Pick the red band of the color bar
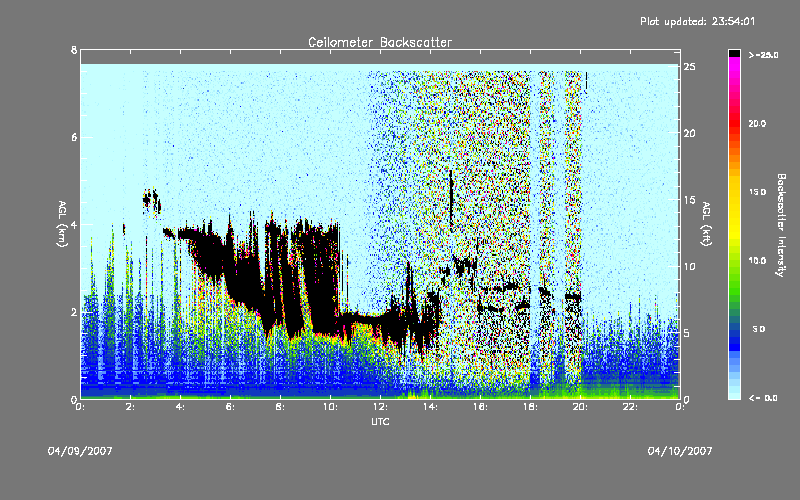Screen dimensions: 800x500 pyautogui.click(x=734, y=122)
